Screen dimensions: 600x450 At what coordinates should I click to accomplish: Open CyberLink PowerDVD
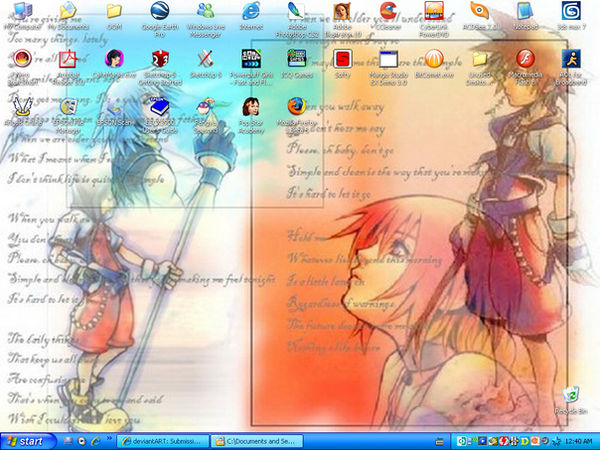pyautogui.click(x=434, y=18)
